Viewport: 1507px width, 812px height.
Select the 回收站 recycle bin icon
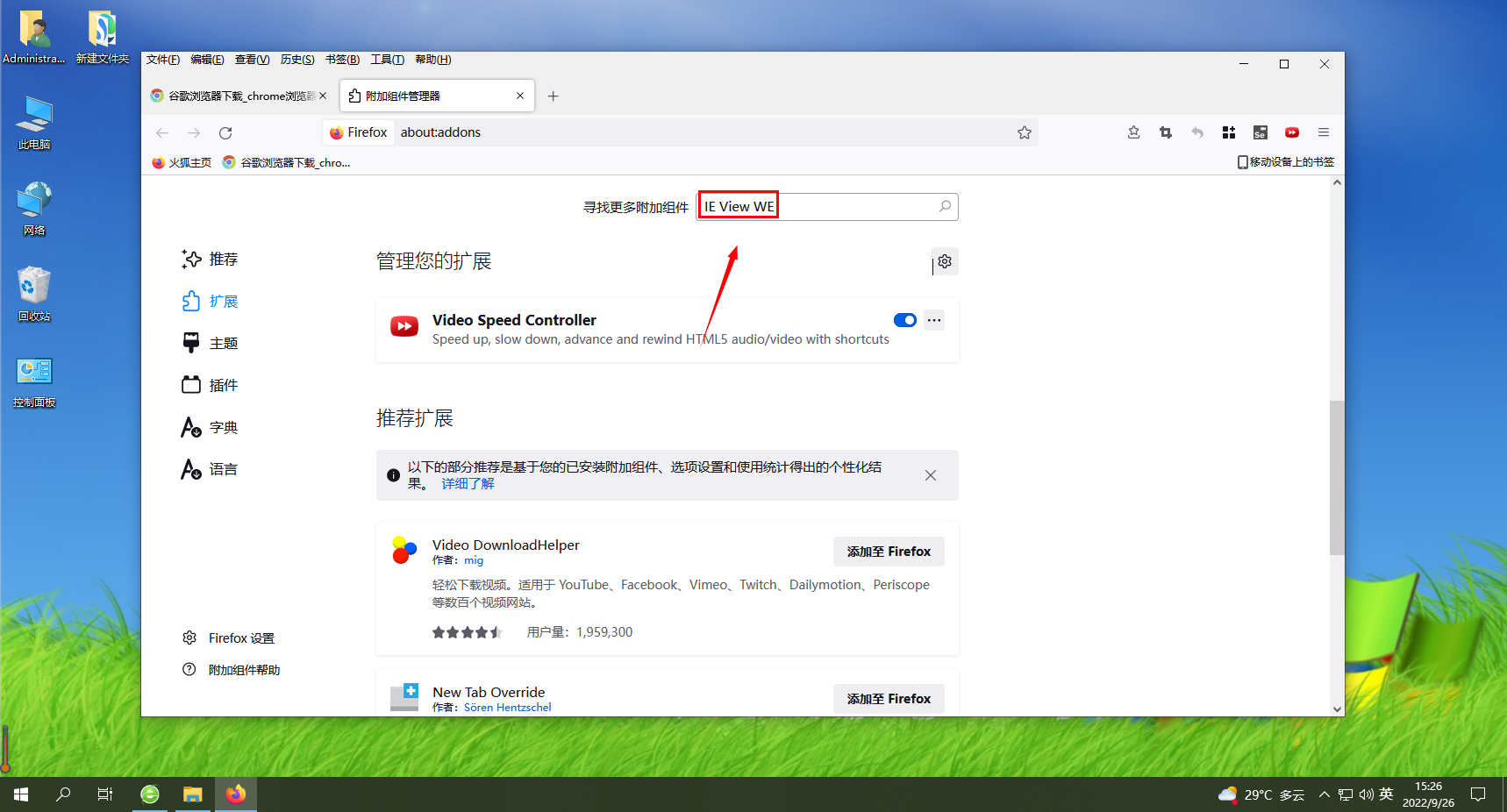click(x=34, y=295)
